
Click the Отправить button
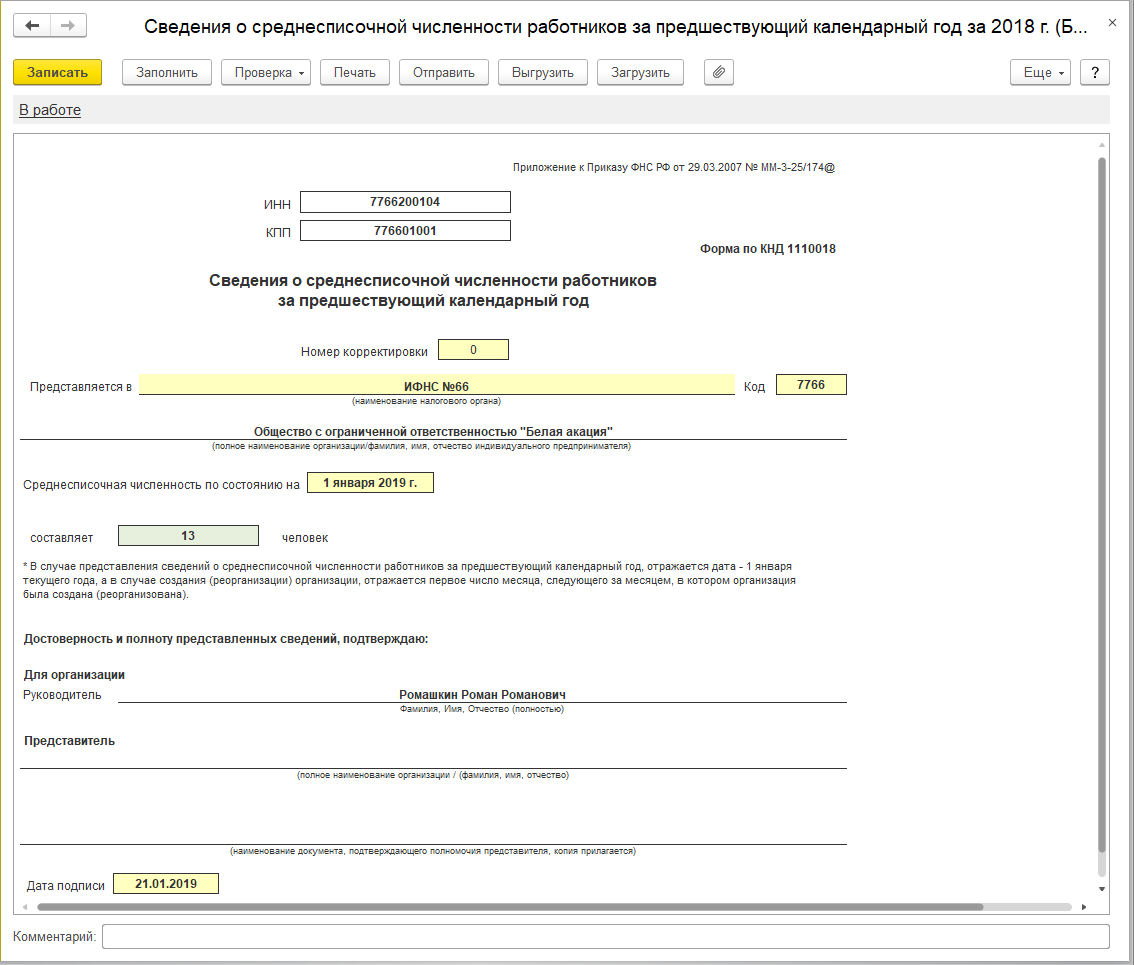point(444,72)
